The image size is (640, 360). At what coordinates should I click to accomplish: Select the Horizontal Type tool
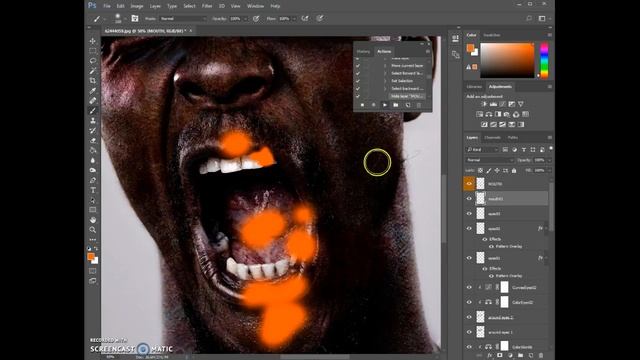click(93, 190)
